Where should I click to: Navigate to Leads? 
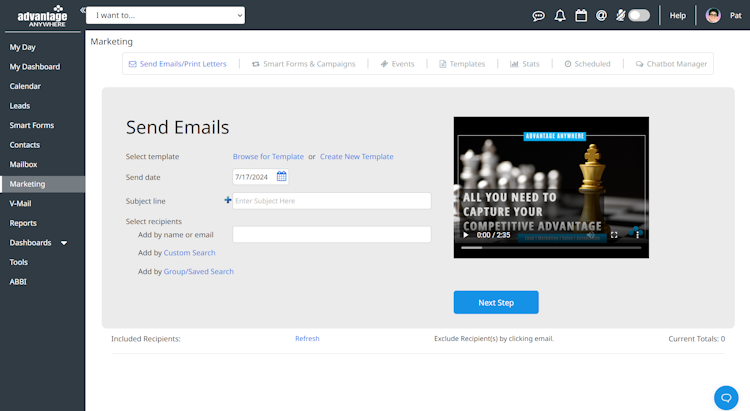point(20,106)
